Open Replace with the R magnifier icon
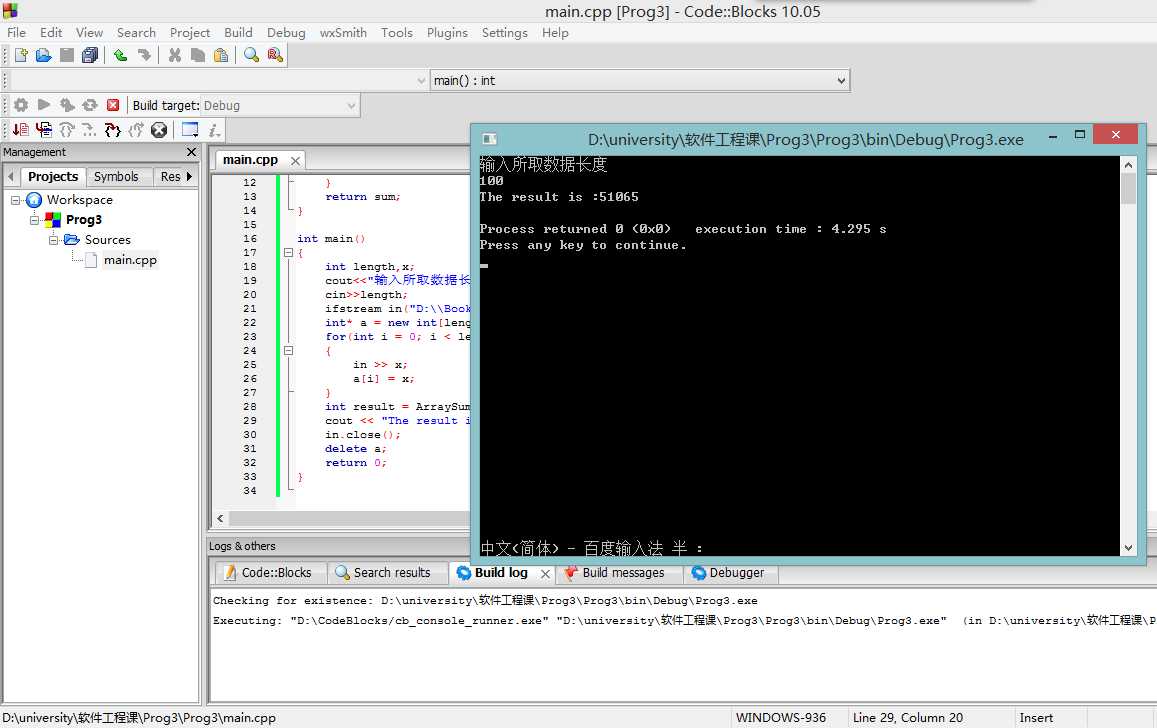 coord(275,55)
